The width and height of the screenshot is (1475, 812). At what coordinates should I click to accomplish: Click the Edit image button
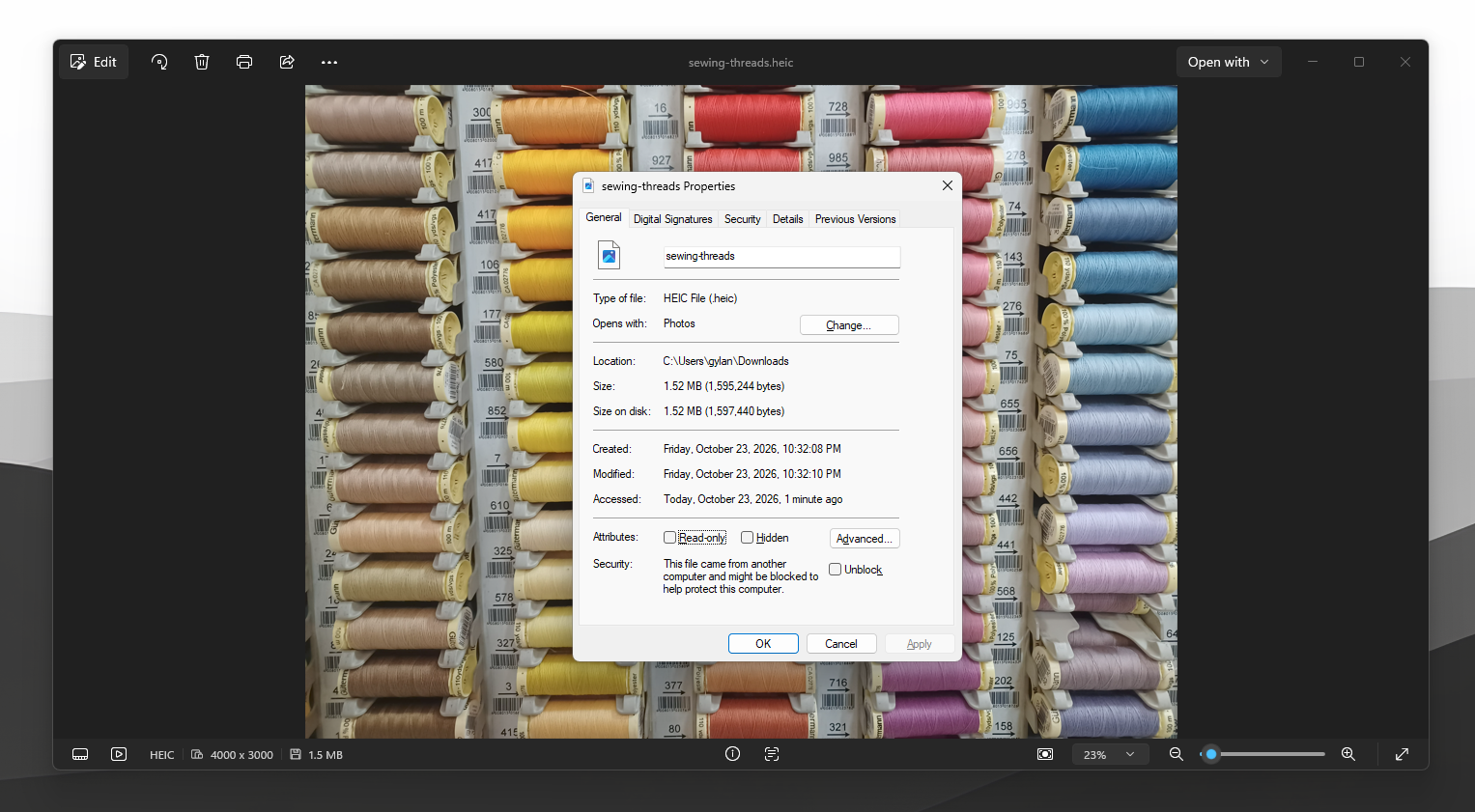tap(94, 62)
